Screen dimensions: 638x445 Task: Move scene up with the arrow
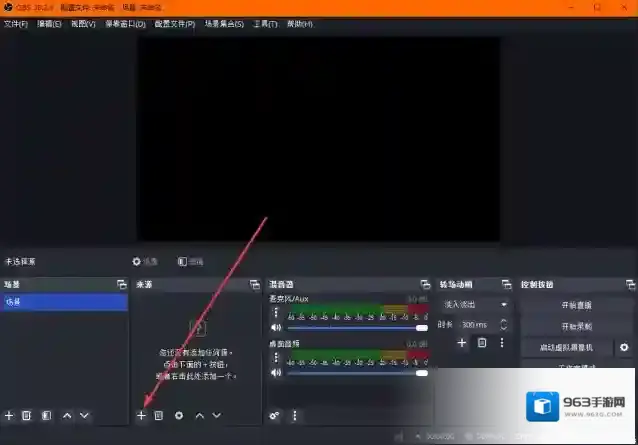click(x=67, y=415)
